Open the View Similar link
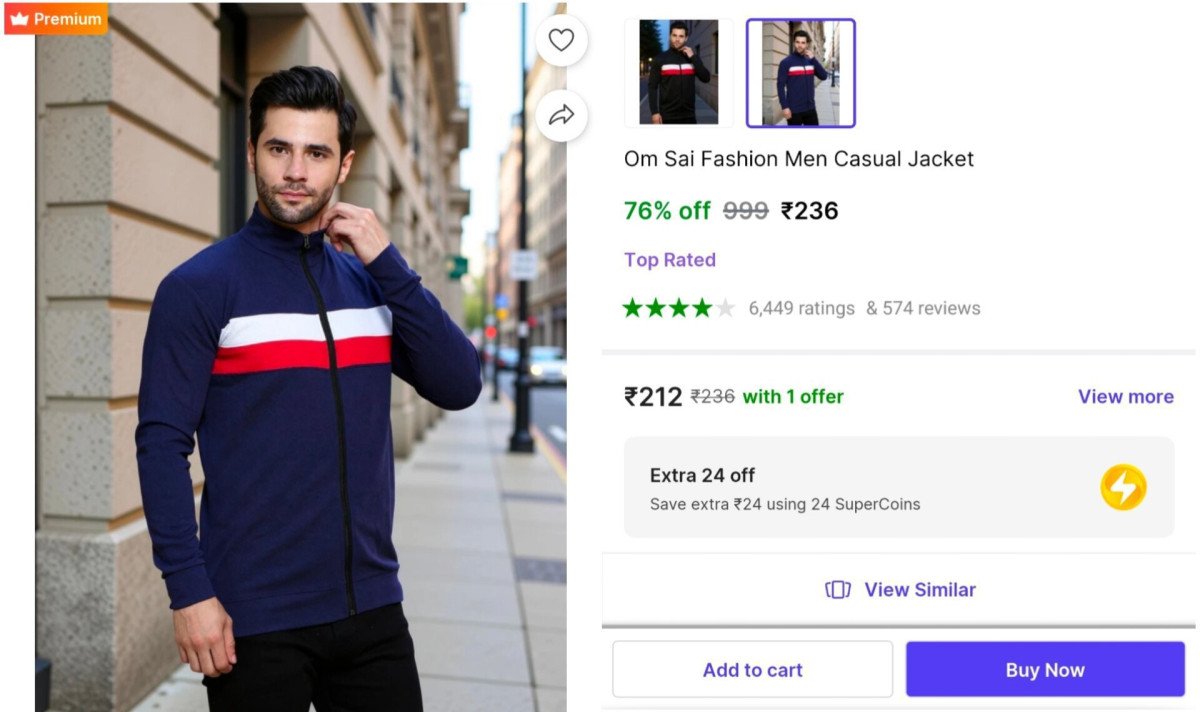The height and width of the screenshot is (712, 1200). 919,590
